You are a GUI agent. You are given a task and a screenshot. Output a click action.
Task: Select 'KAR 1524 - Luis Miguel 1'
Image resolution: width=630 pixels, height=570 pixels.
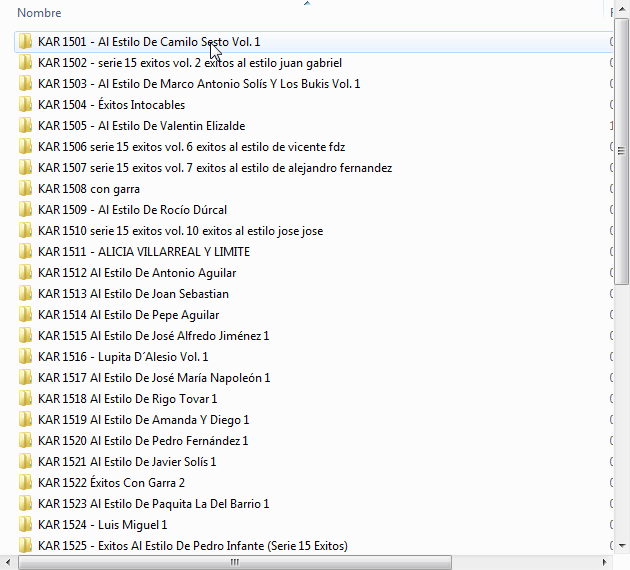102,525
